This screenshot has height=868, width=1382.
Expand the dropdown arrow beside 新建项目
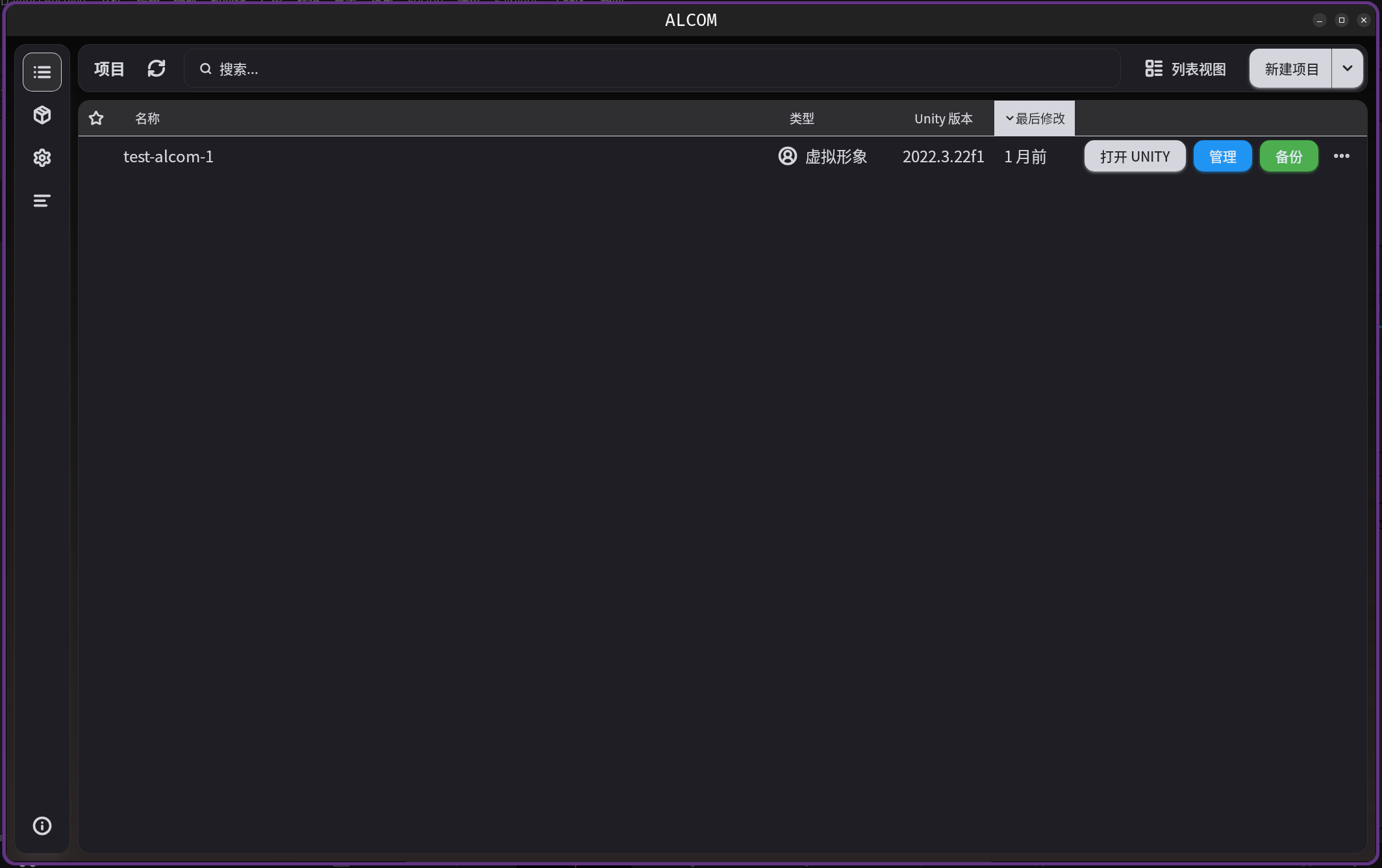1348,68
